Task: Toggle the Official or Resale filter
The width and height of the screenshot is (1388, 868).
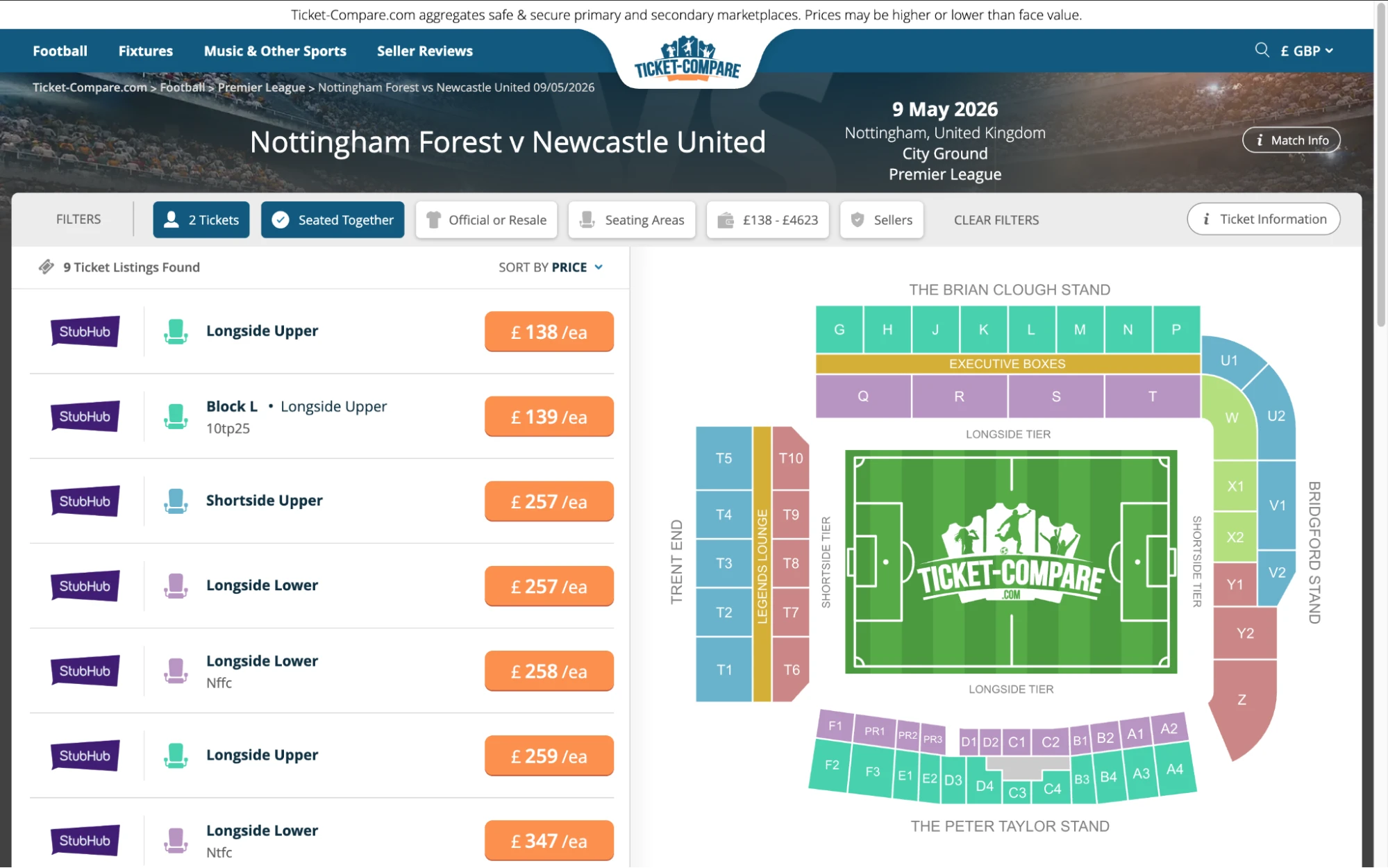Action: (486, 219)
